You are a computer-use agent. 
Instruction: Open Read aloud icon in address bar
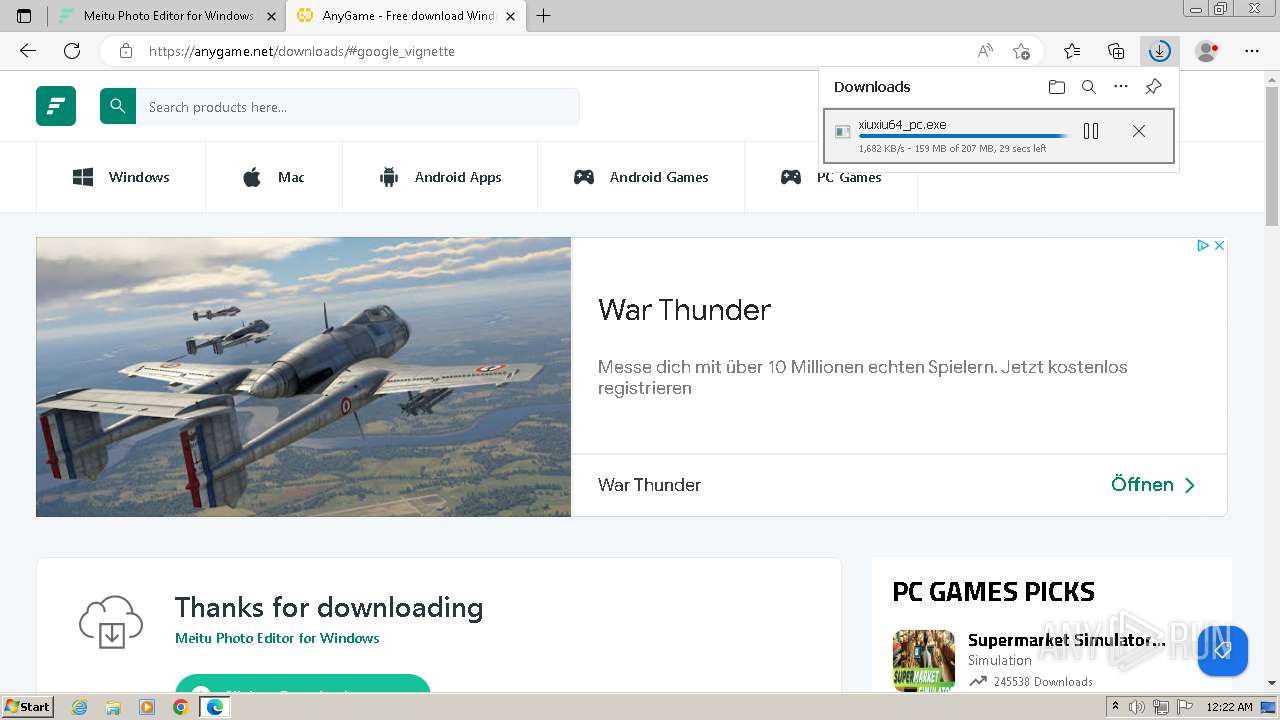(985, 51)
